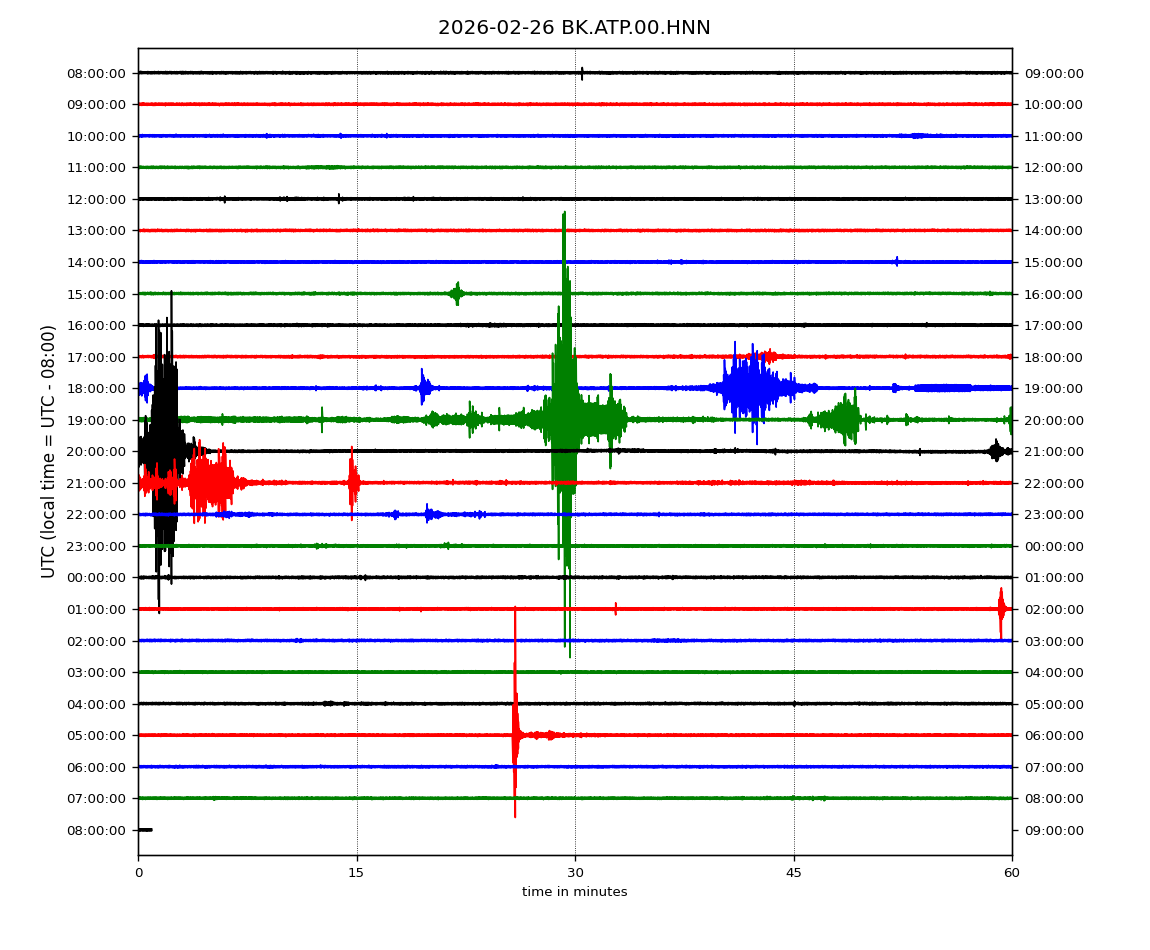Click the left "13:00:00" UTC tick label

pos(99,231)
